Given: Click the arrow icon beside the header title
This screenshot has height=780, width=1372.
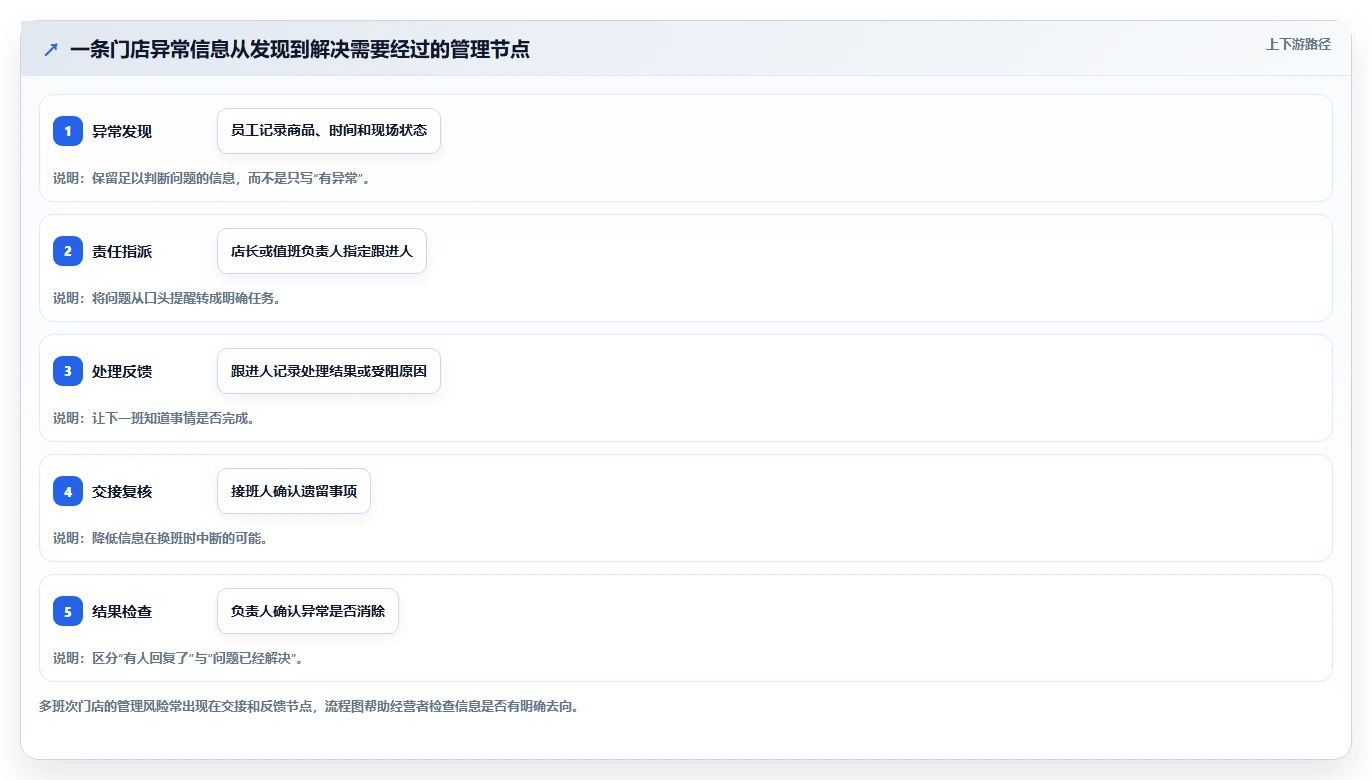Looking at the screenshot, I should click(x=50, y=49).
